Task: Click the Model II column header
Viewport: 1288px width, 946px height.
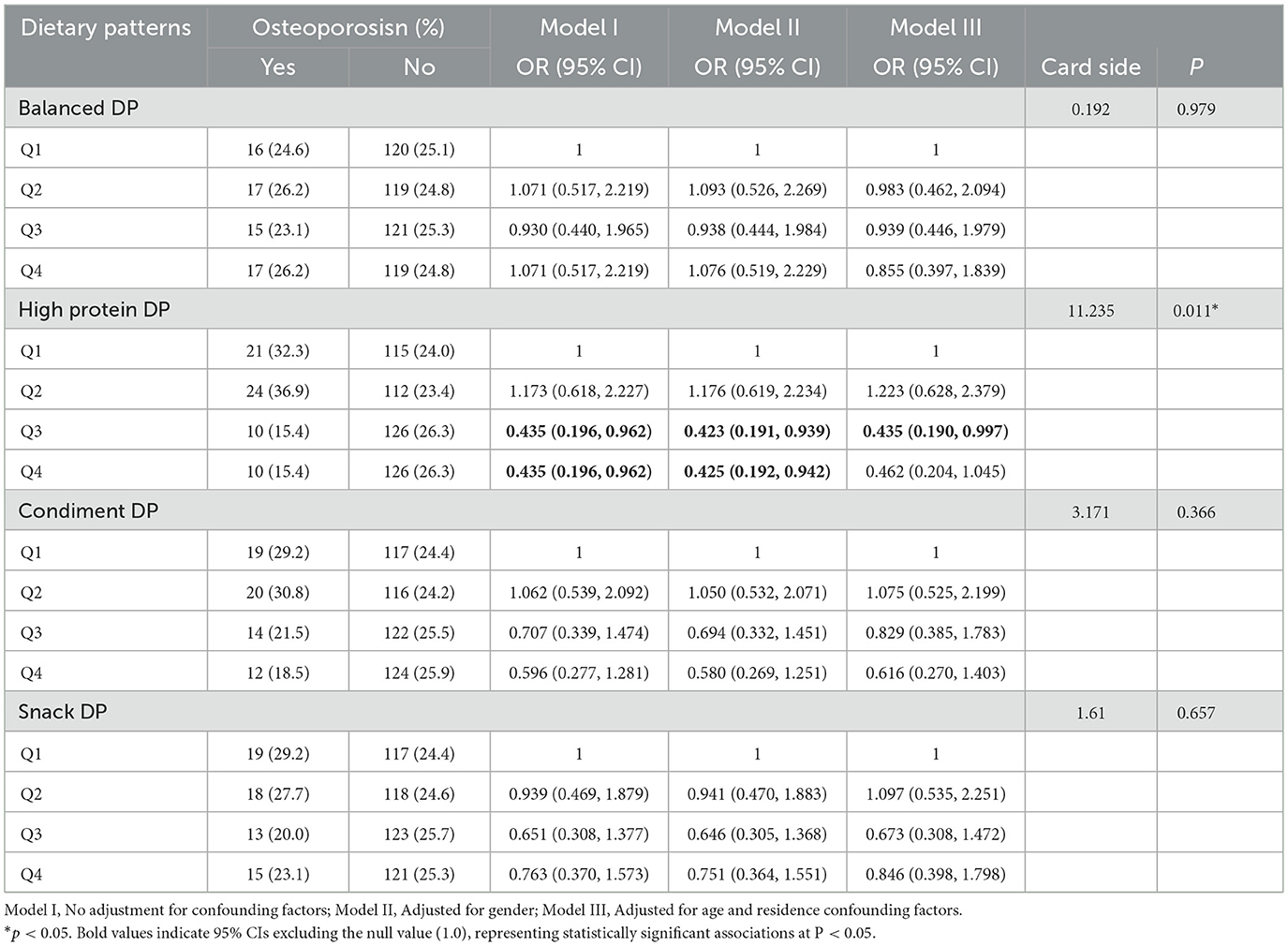Action: pyautogui.click(x=757, y=28)
